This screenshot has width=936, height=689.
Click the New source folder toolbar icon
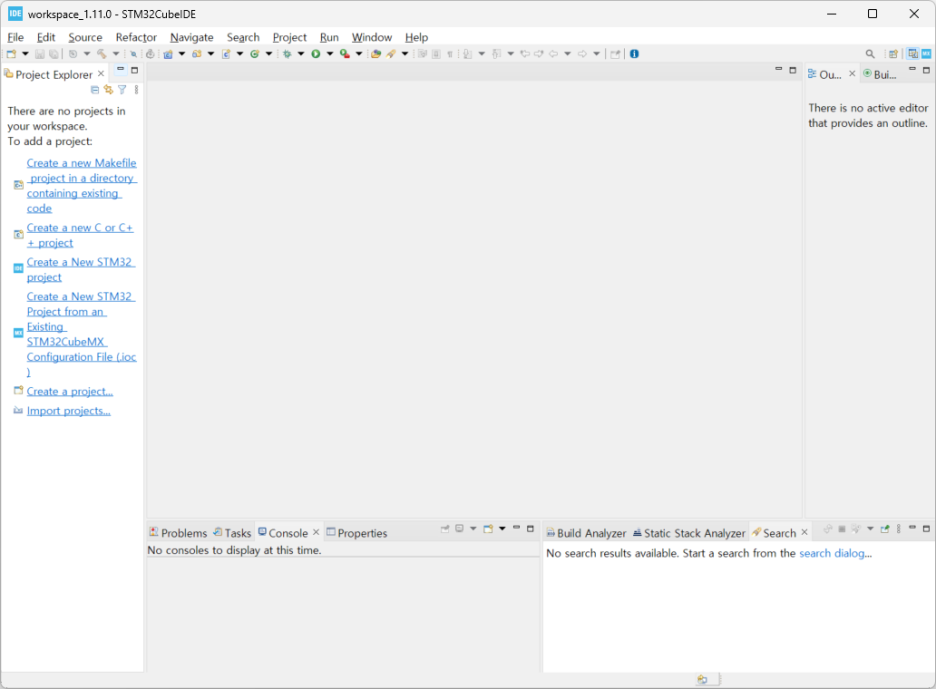tap(197, 54)
